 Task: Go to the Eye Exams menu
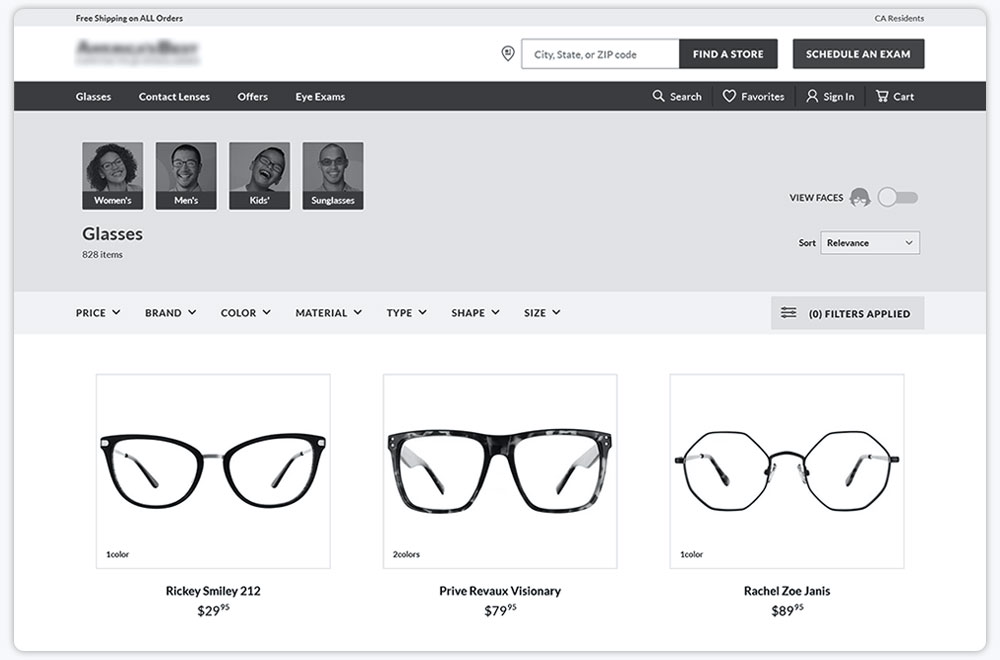coord(320,97)
